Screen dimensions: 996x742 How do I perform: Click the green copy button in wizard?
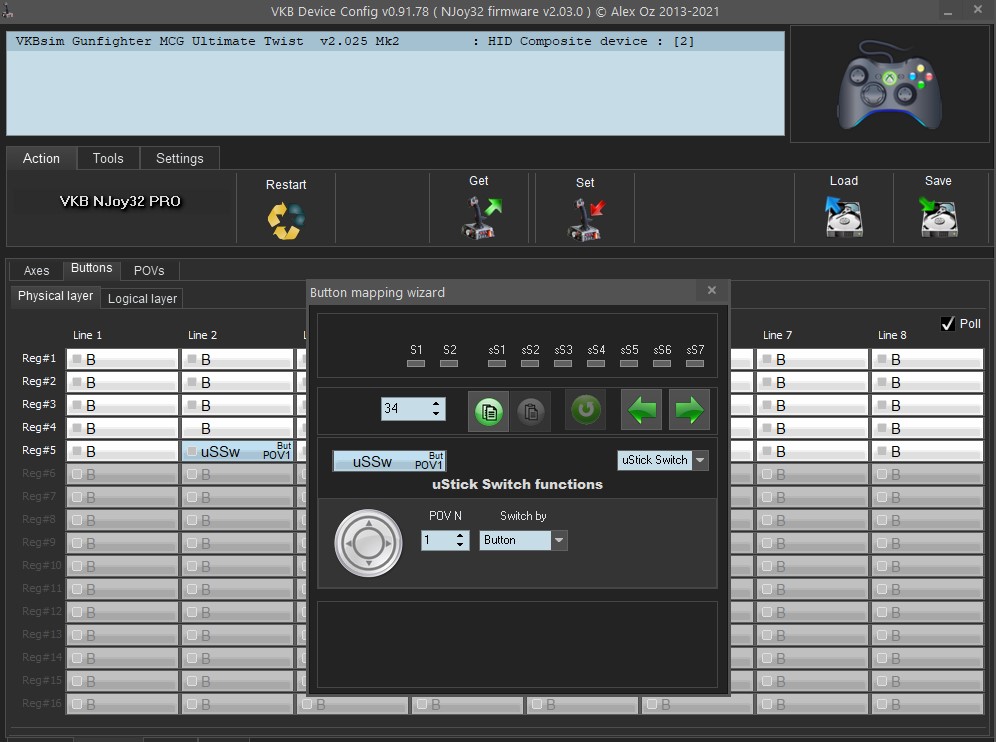tap(488, 410)
